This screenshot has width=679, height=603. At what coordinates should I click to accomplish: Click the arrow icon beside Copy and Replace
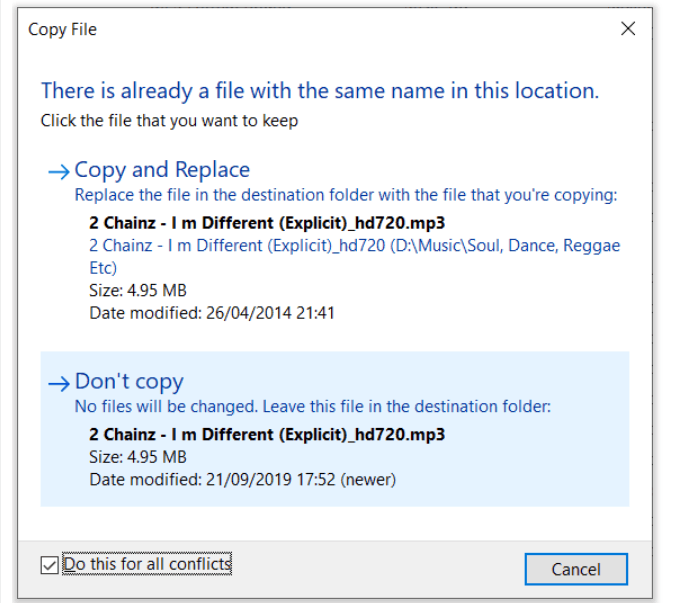[x=59, y=172]
